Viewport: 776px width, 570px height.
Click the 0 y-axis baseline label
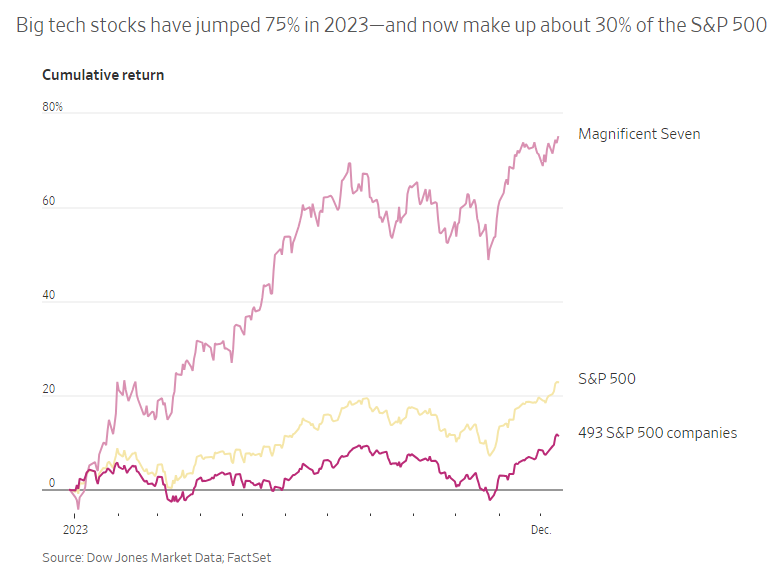[x=51, y=483]
